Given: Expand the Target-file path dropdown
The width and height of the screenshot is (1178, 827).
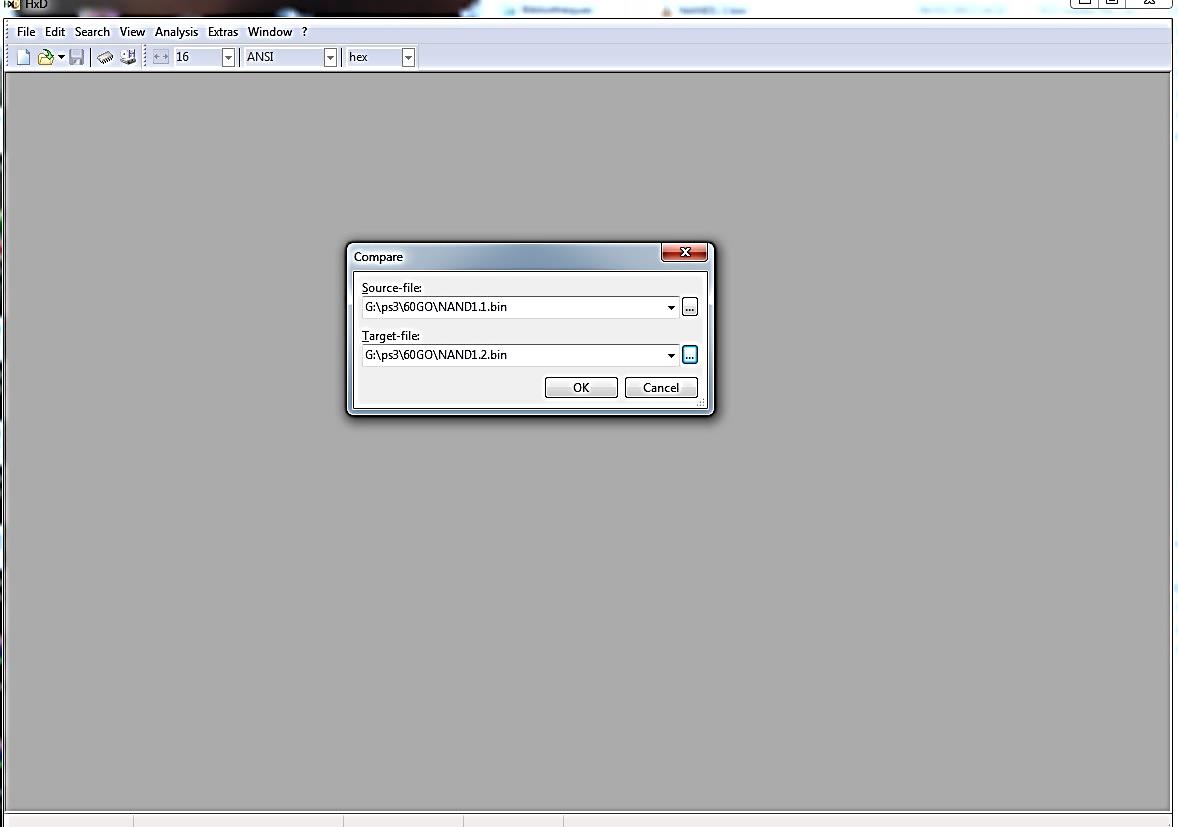Looking at the screenshot, I should (671, 355).
